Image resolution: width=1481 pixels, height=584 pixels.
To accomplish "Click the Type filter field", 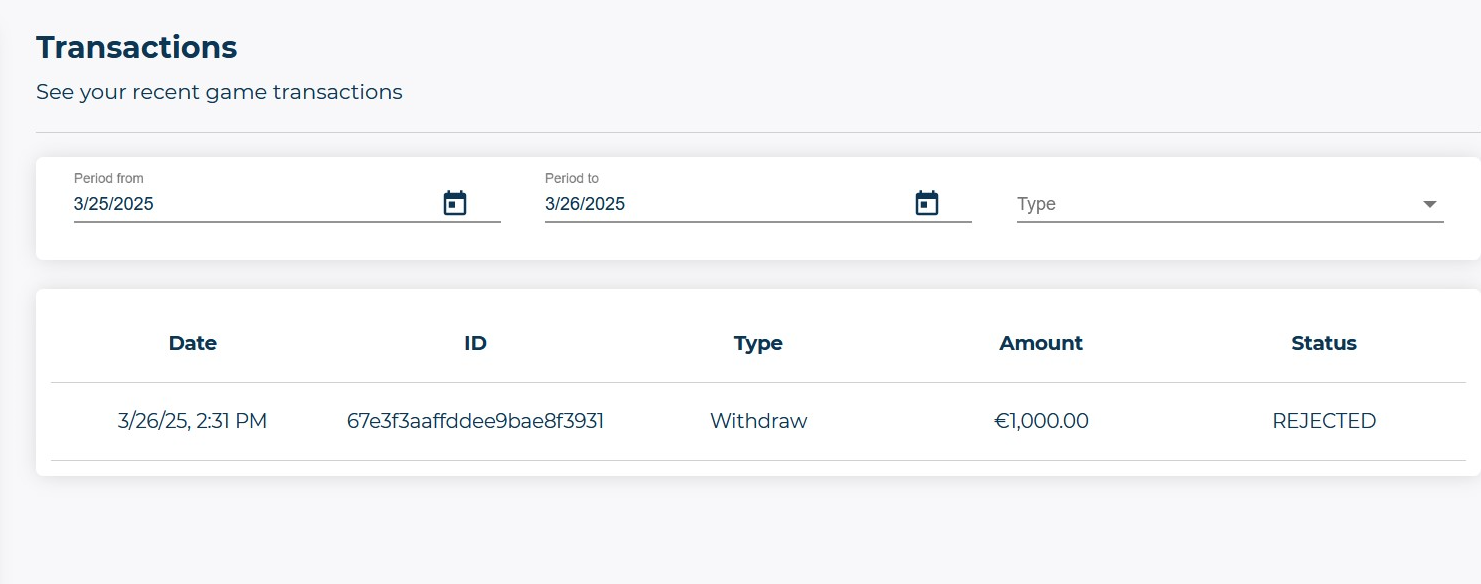I will click(x=1210, y=204).
